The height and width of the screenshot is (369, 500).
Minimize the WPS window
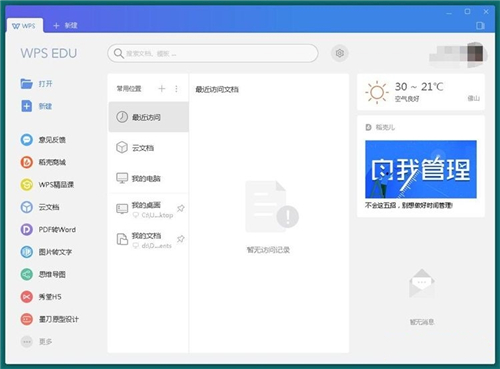449,12
